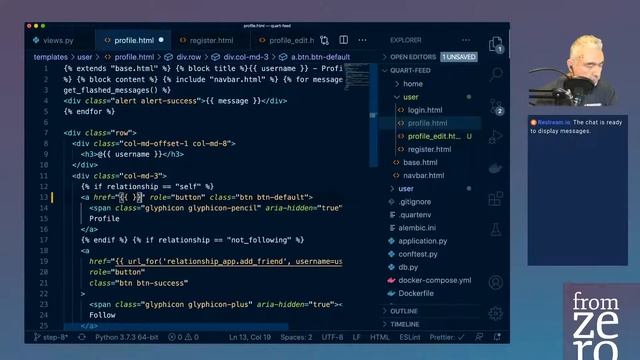The height and width of the screenshot is (360, 640).
Task: Click HTML language mode selector
Action: click(x=380, y=337)
